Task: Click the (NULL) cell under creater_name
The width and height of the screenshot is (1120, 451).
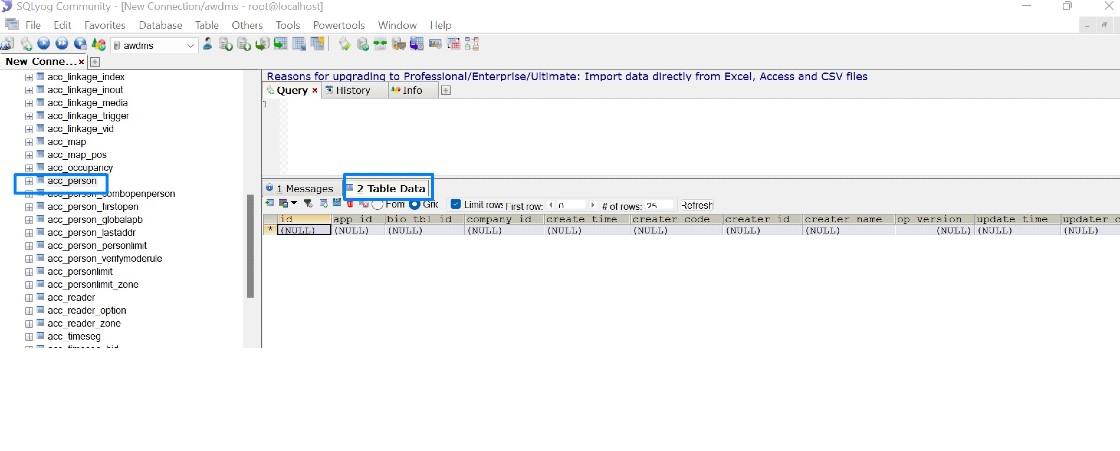Action: 849,230
